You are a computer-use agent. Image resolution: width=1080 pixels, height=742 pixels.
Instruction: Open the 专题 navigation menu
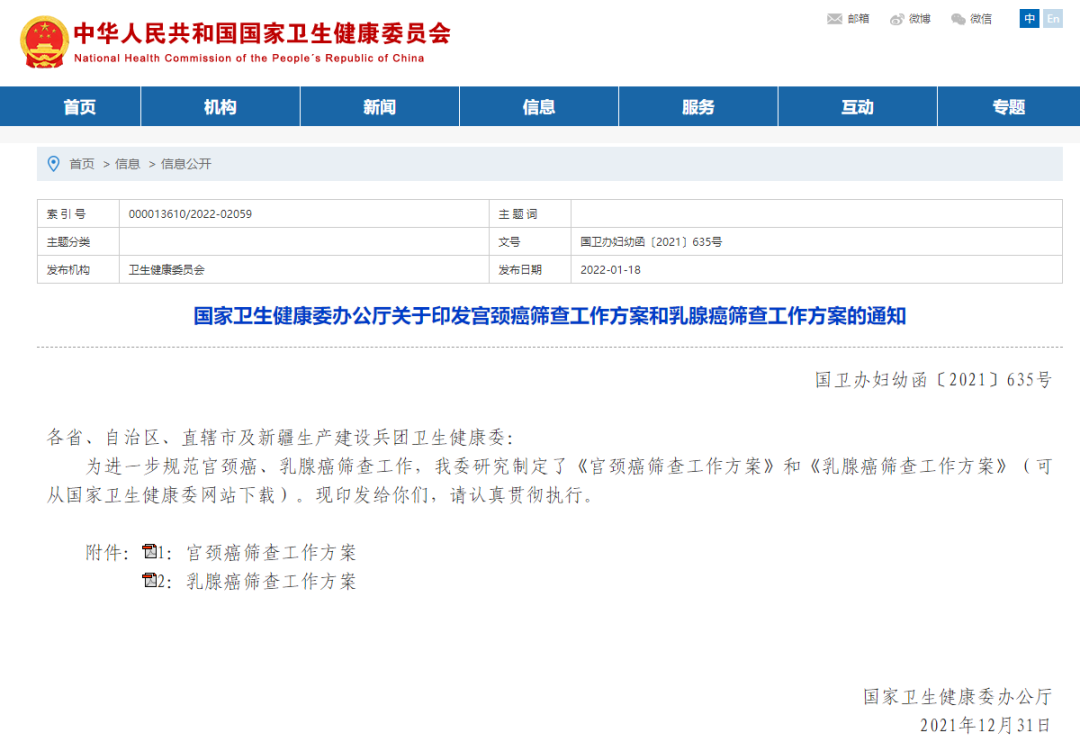[1008, 106]
